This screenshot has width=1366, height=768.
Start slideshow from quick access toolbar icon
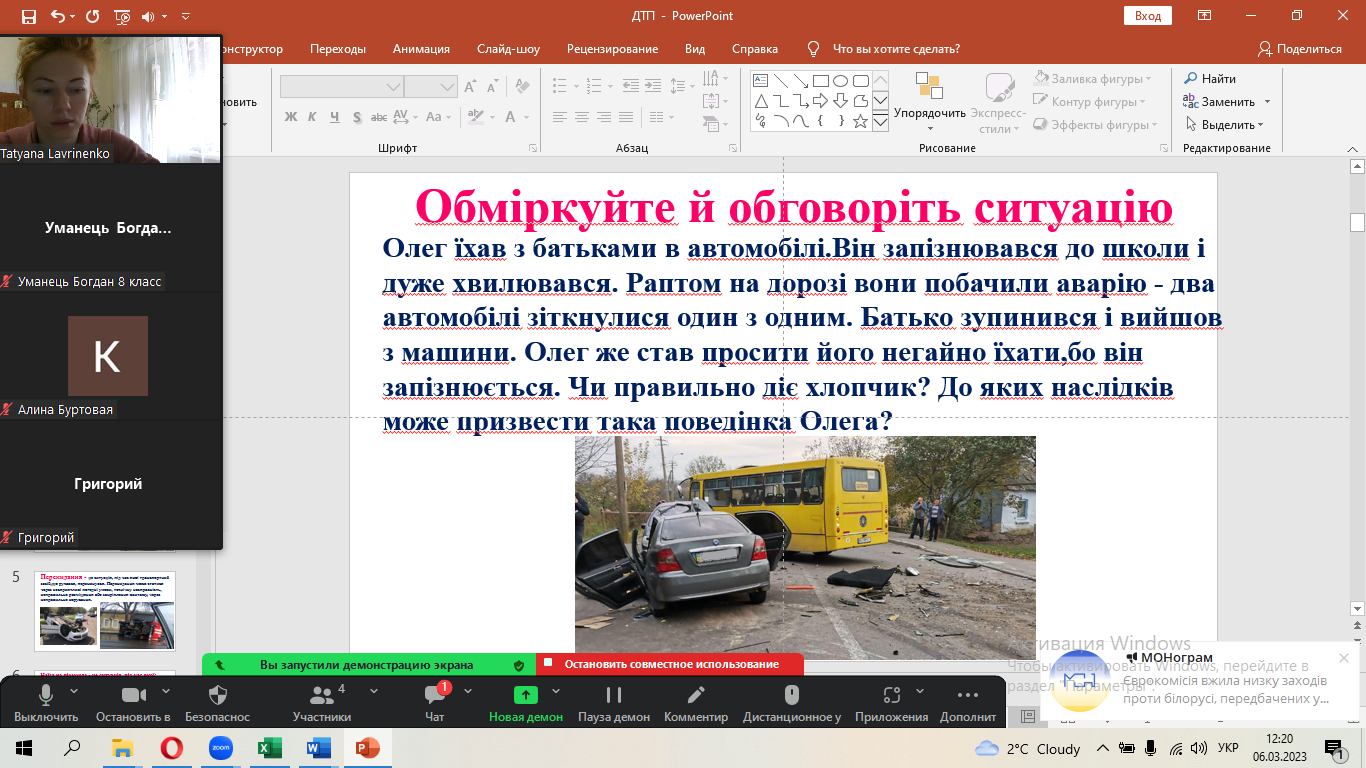(122, 16)
